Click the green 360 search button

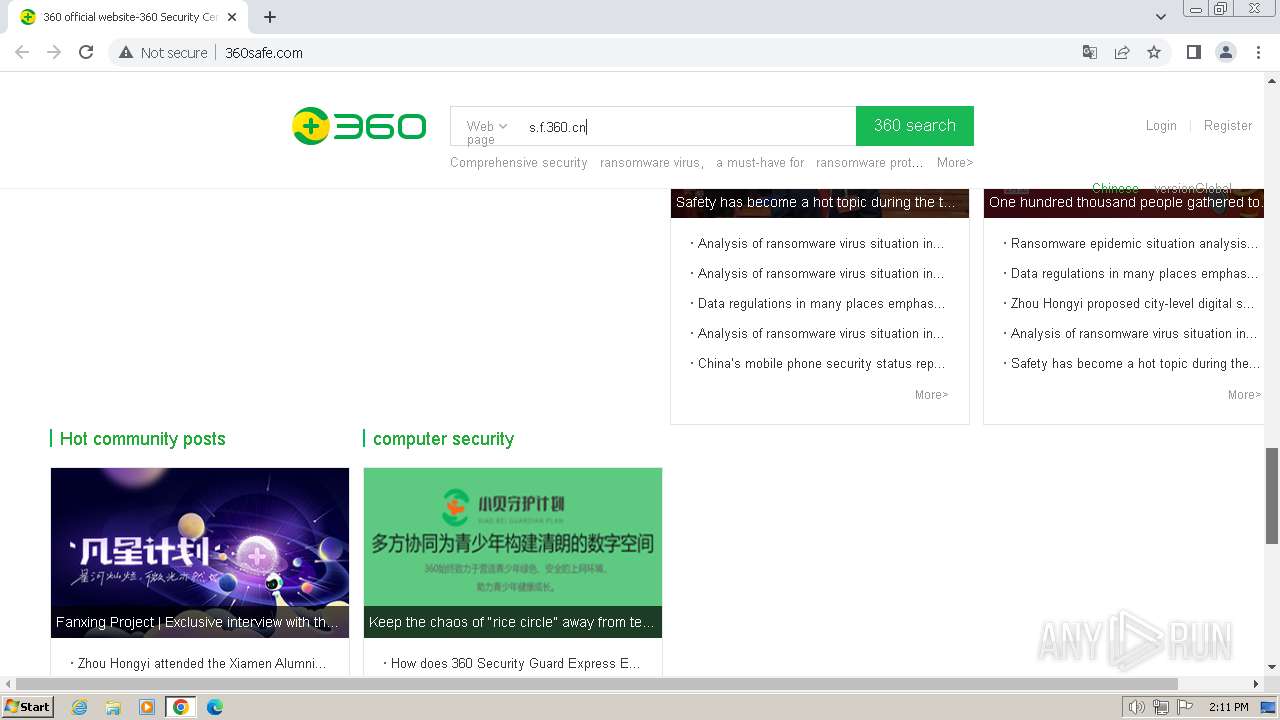(915, 126)
